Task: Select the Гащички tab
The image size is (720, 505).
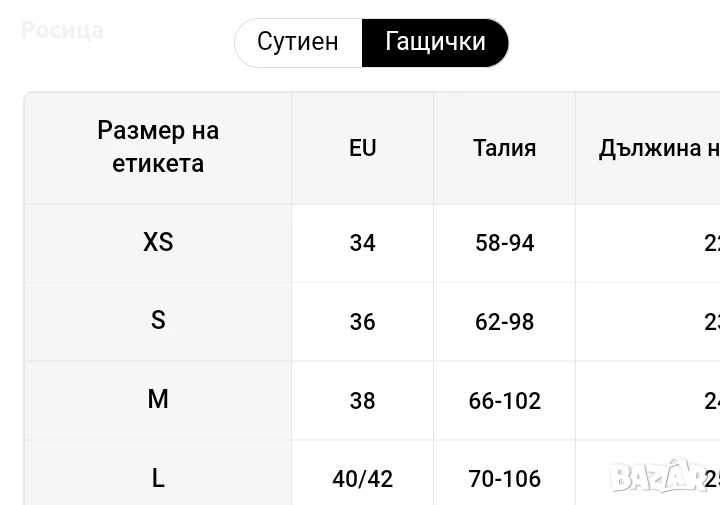Action: 435,42
